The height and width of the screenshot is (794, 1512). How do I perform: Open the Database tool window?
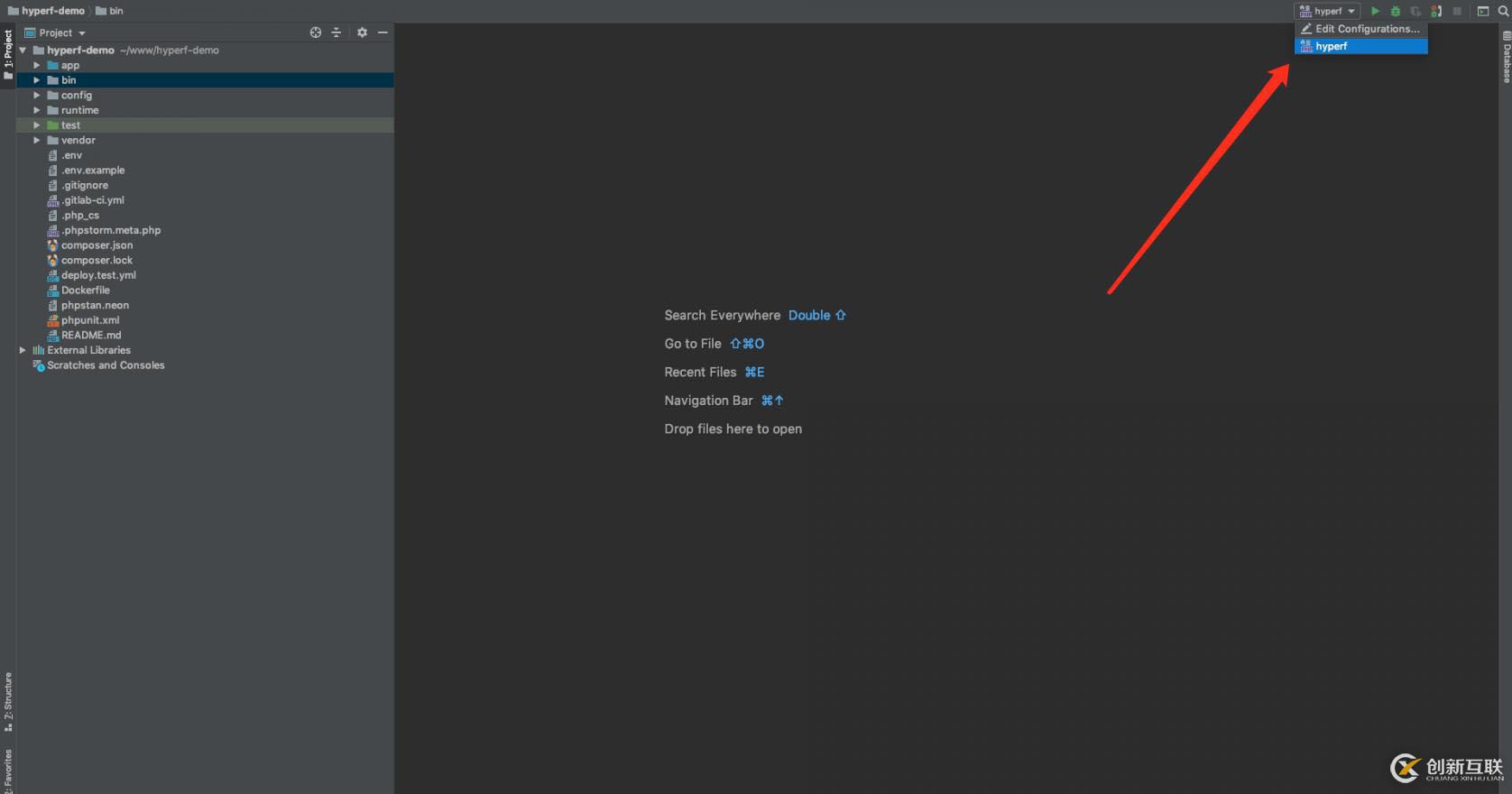point(1506,57)
